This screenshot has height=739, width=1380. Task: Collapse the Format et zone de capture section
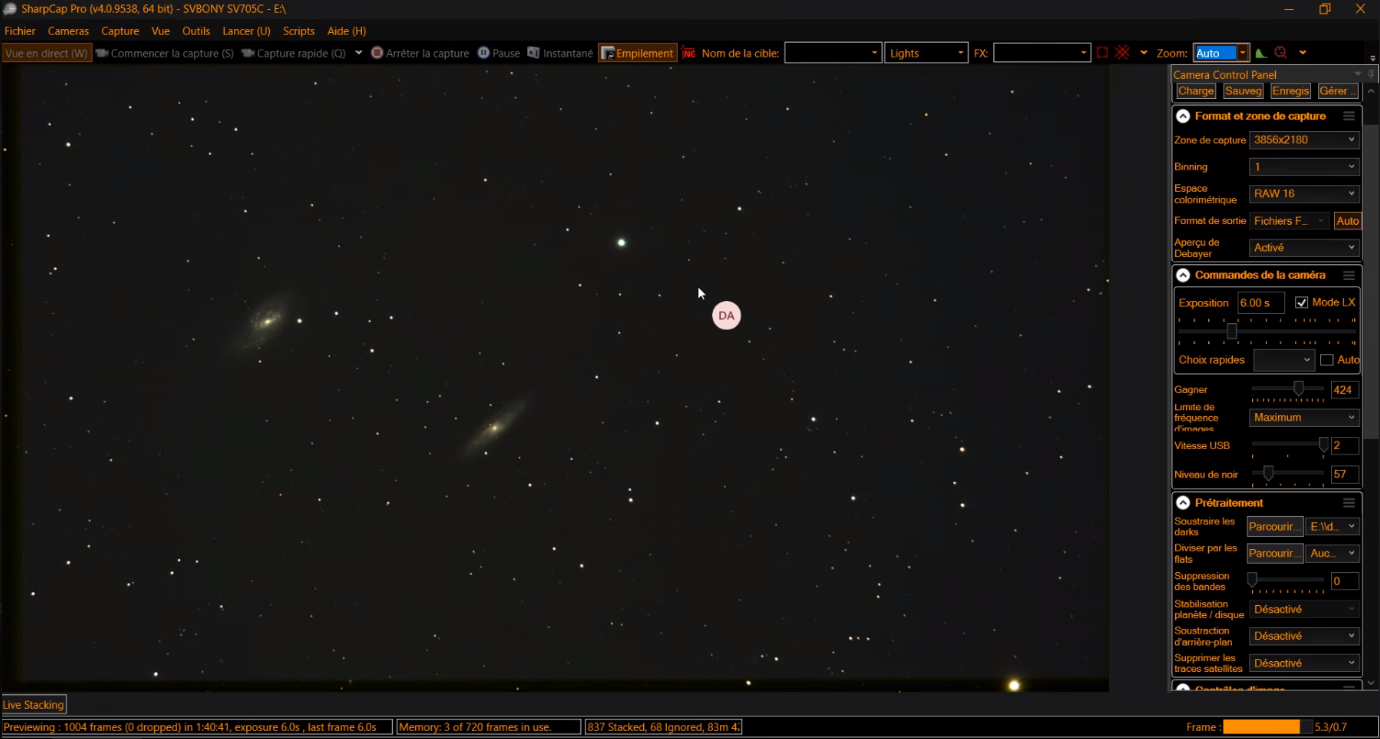coord(1183,116)
